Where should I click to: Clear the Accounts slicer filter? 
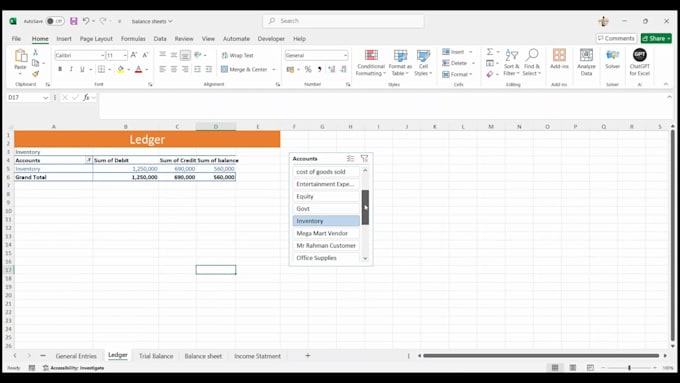pyautogui.click(x=364, y=159)
